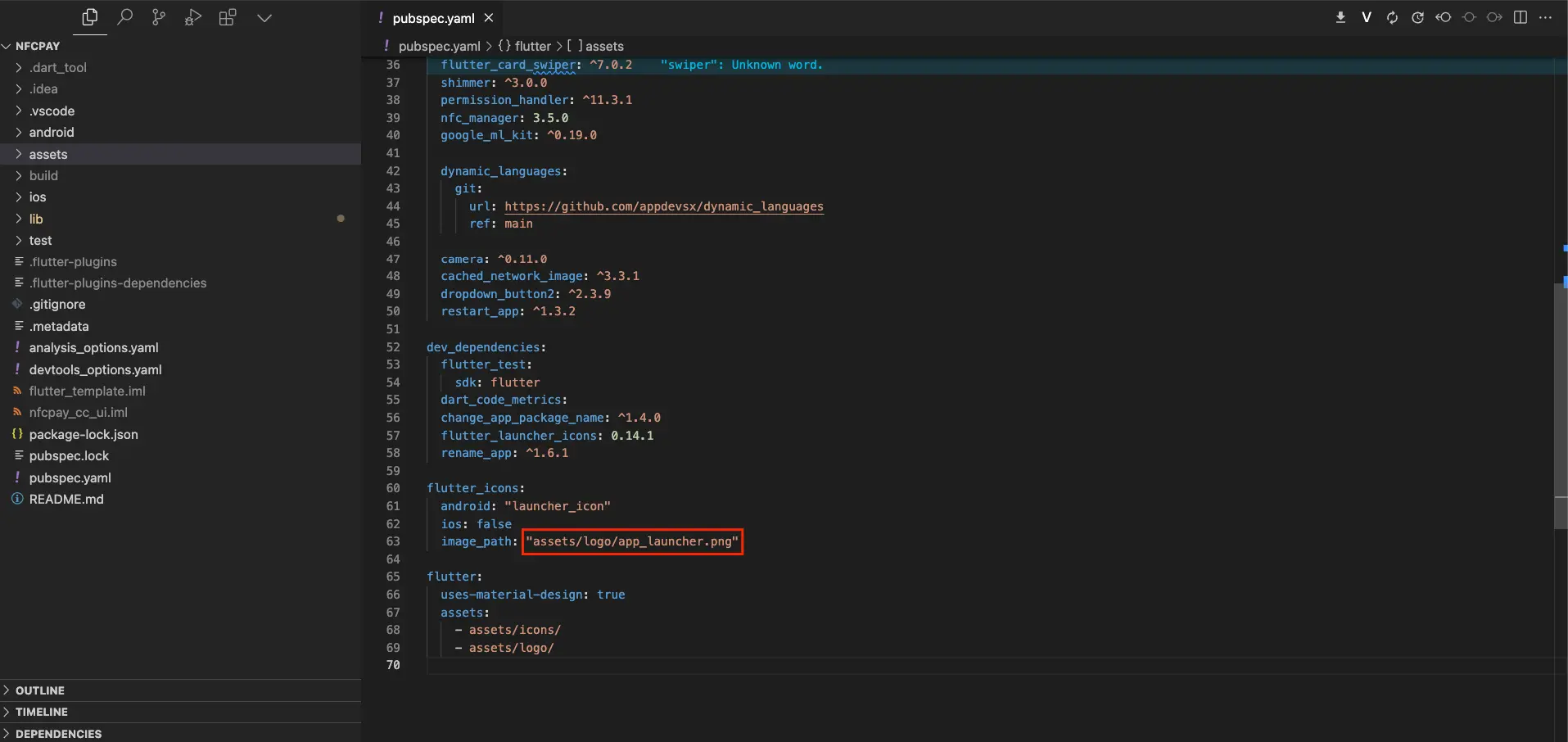
Task: Open the editor More Actions ellipsis
Action: pos(1546,17)
